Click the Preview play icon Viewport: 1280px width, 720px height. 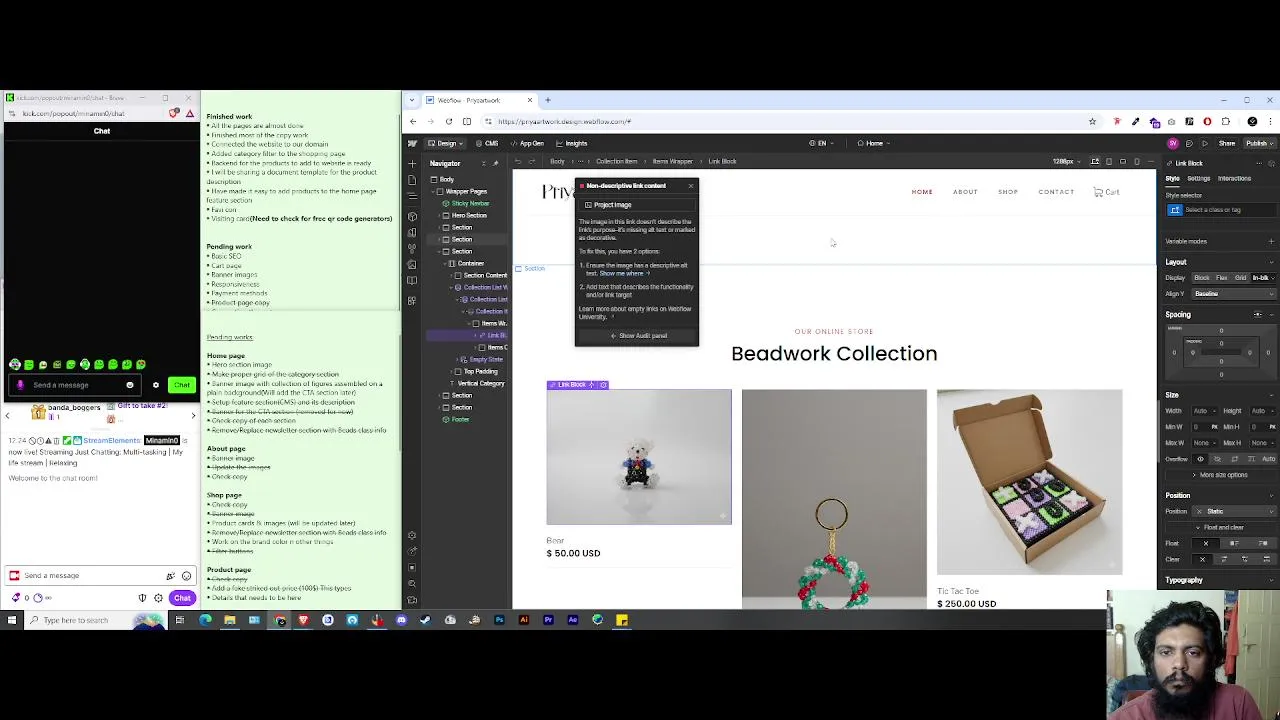coord(1205,143)
